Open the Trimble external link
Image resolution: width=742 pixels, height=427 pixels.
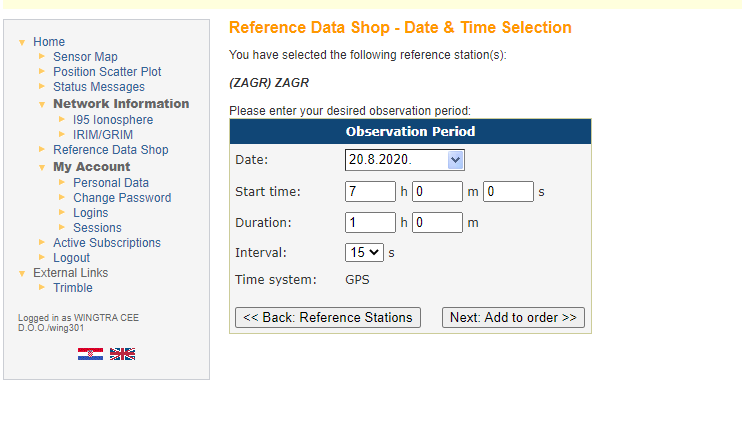click(x=73, y=288)
